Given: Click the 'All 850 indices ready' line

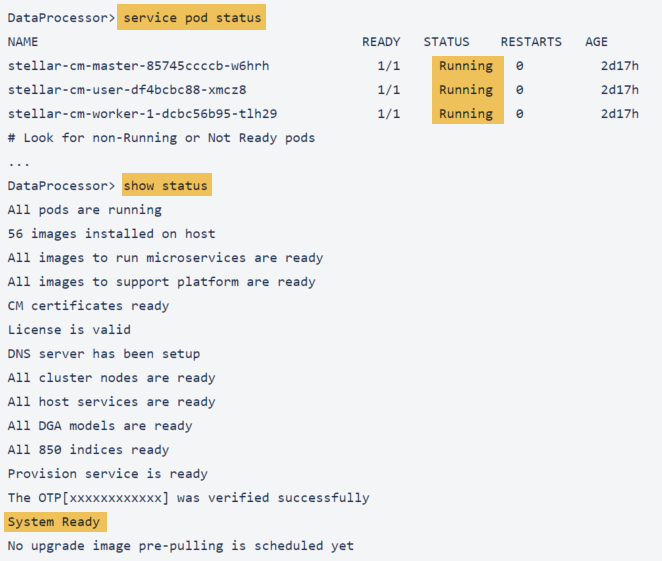Looking at the screenshot, I should (88, 450).
